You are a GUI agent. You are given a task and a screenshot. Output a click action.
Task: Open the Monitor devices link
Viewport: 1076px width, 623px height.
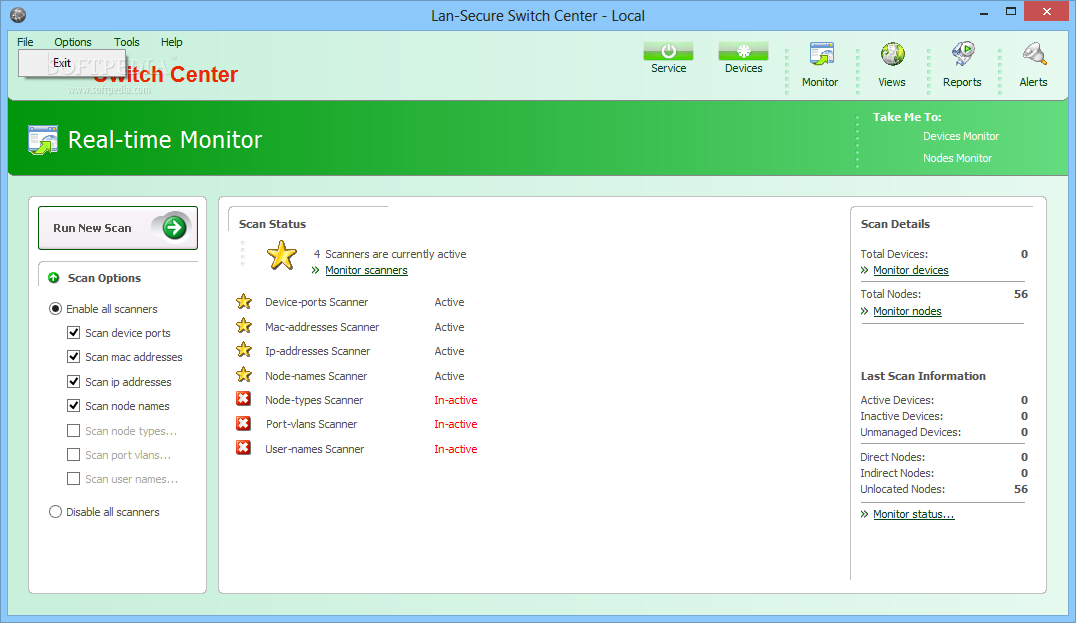911,270
